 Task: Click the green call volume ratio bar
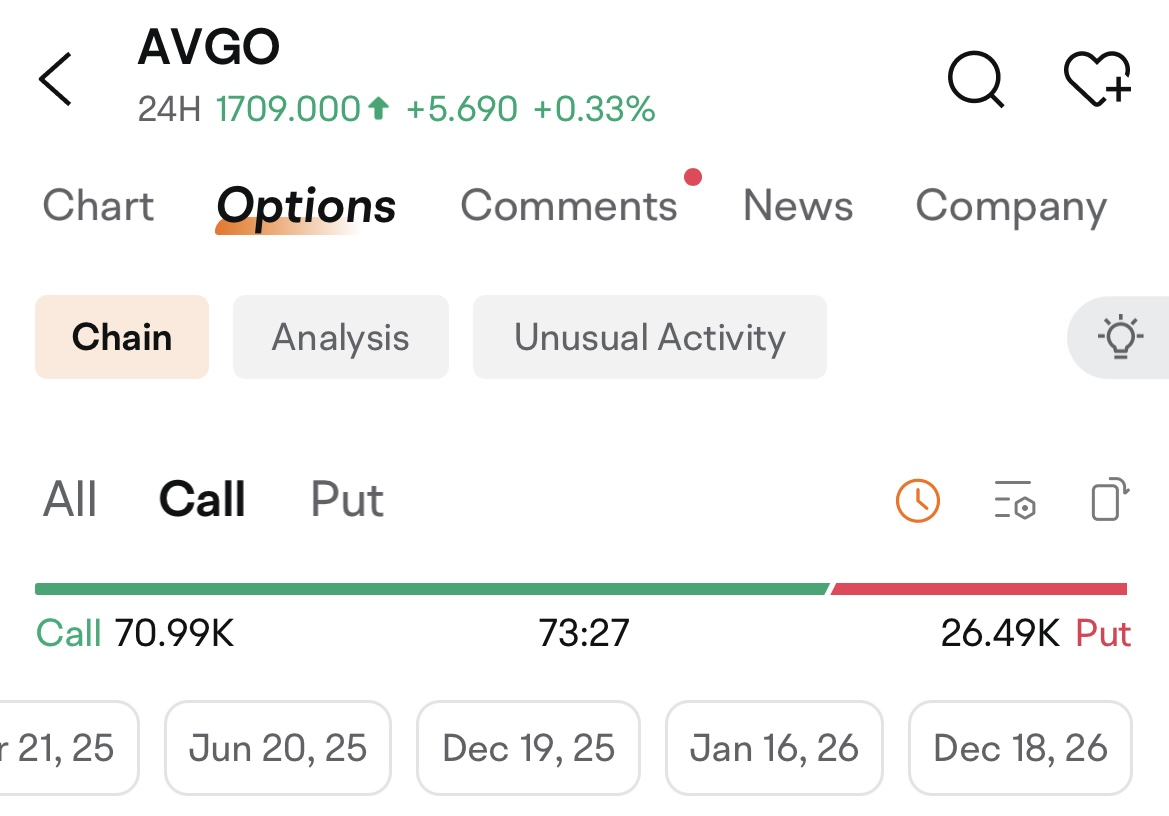[x=430, y=589]
